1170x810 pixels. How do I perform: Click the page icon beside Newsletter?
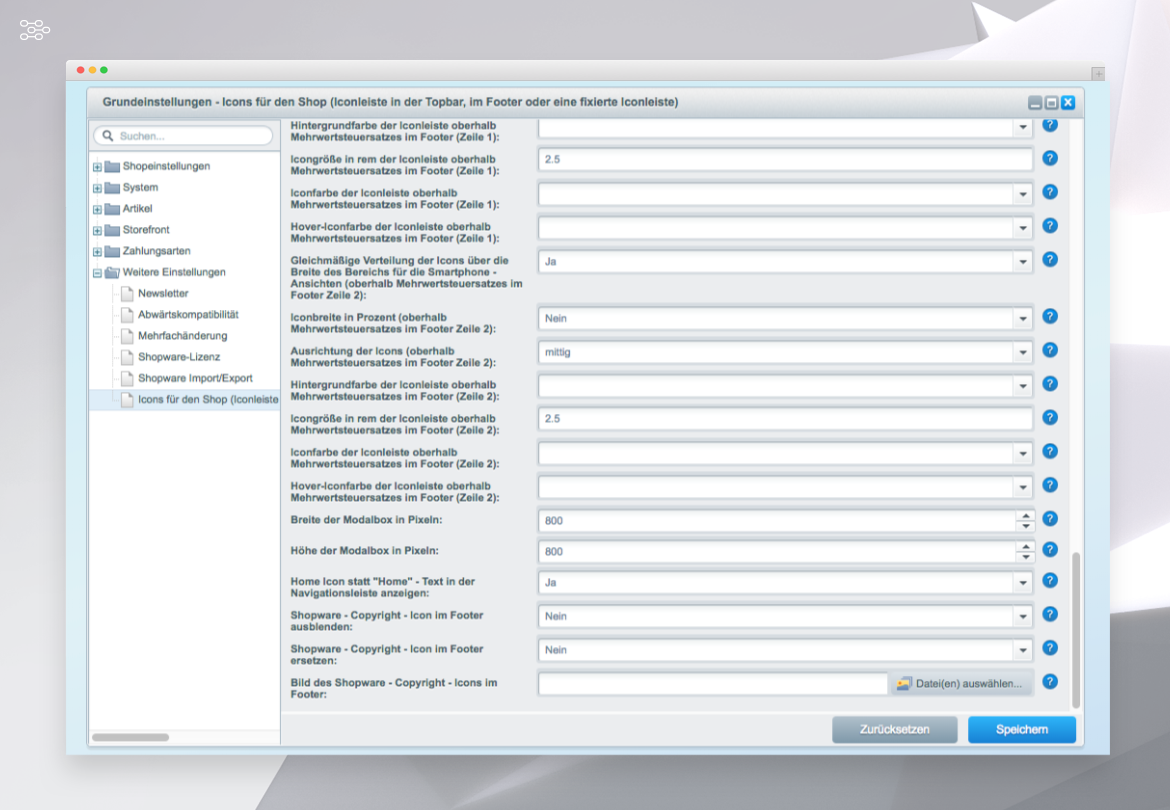click(127, 293)
